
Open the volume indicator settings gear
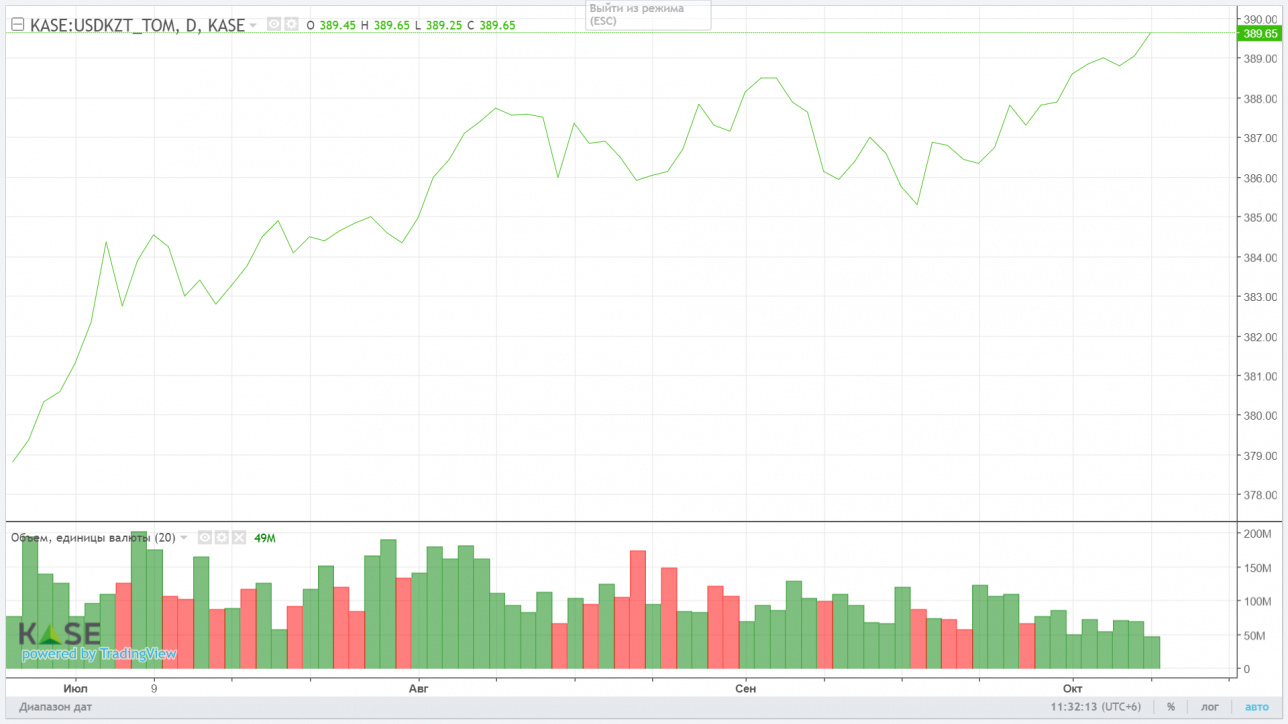pyautogui.click(x=222, y=538)
